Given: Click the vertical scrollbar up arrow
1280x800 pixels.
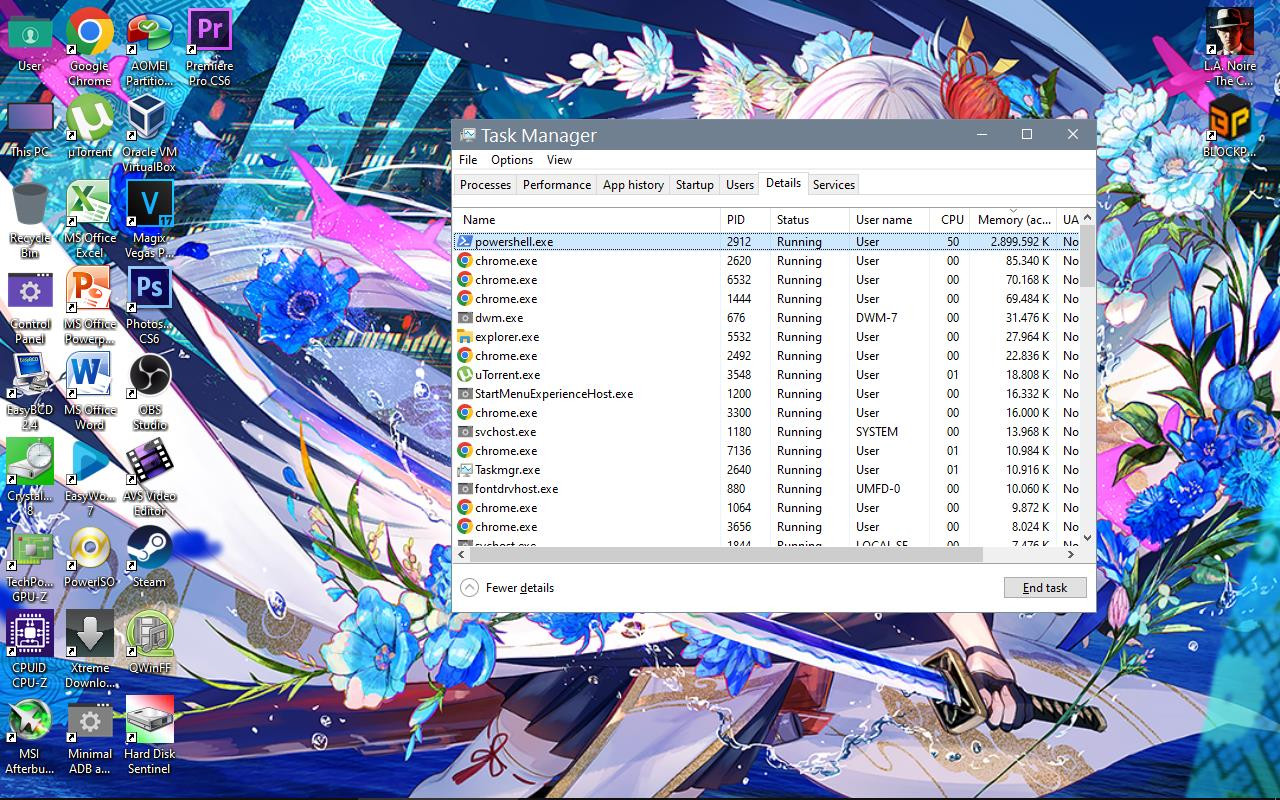Looking at the screenshot, I should point(1087,217).
